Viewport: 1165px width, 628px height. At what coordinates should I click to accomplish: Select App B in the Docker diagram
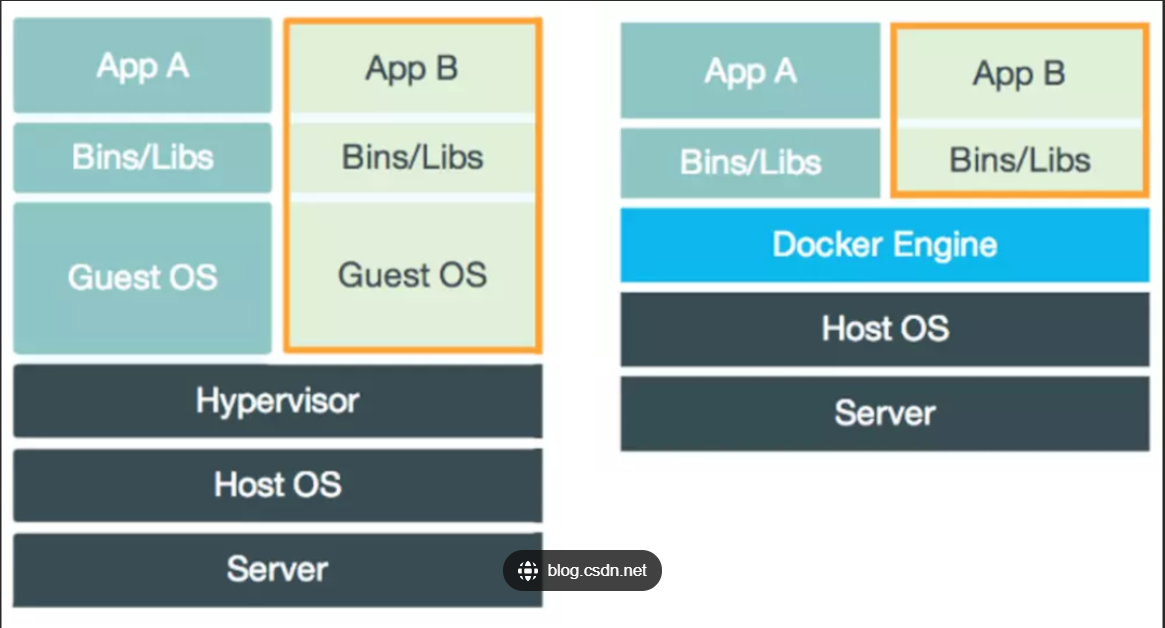tap(1019, 74)
